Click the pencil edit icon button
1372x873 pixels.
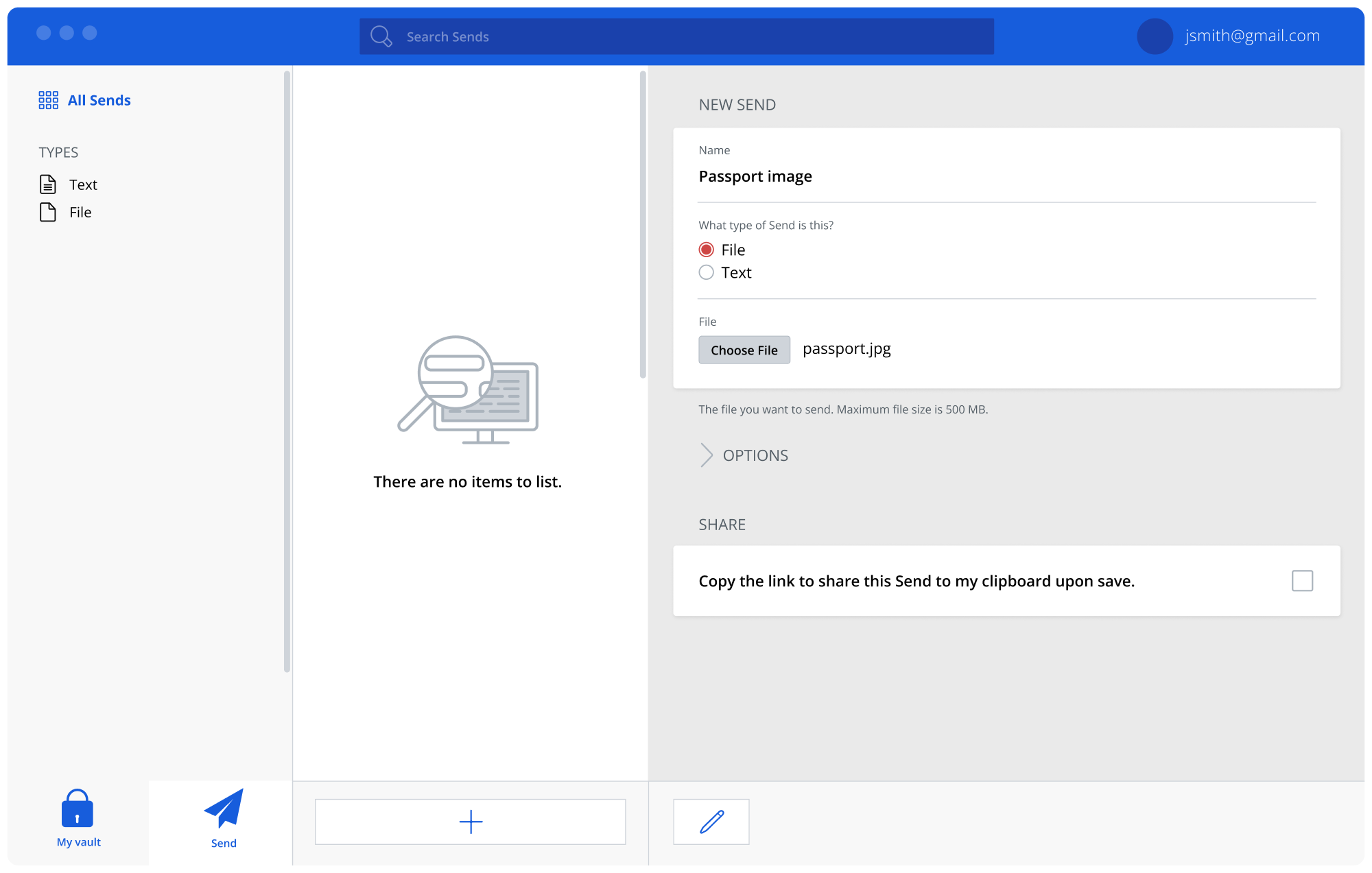coord(711,822)
